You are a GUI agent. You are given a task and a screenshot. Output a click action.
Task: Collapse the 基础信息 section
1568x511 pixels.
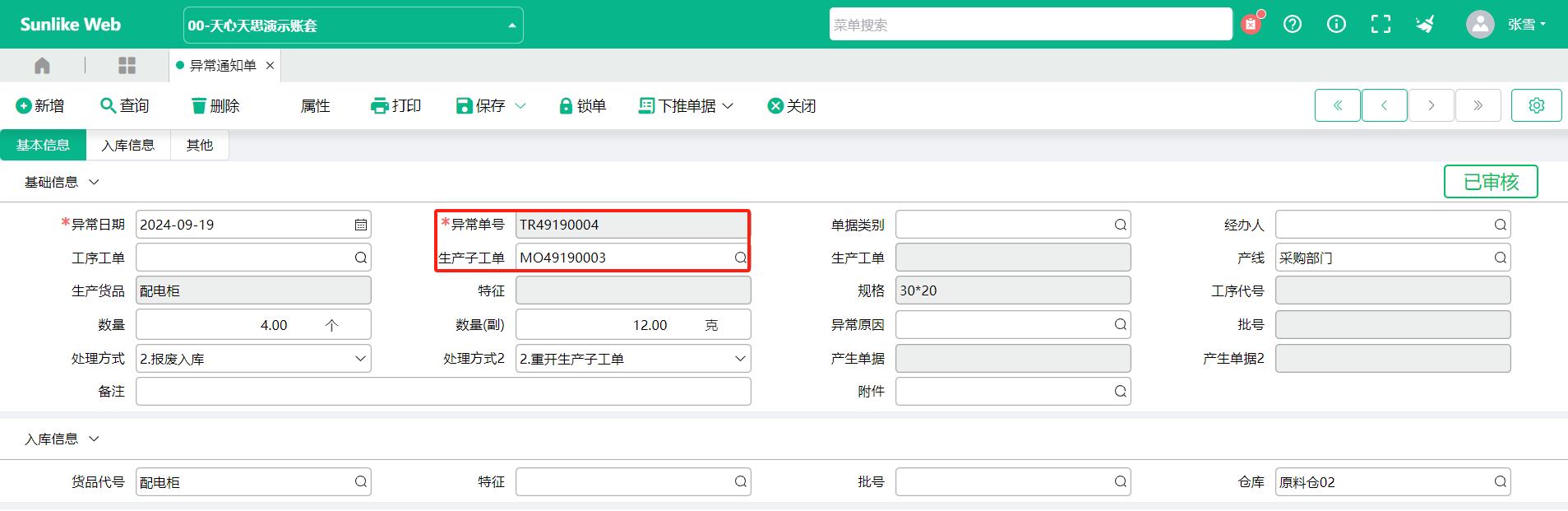[94, 182]
